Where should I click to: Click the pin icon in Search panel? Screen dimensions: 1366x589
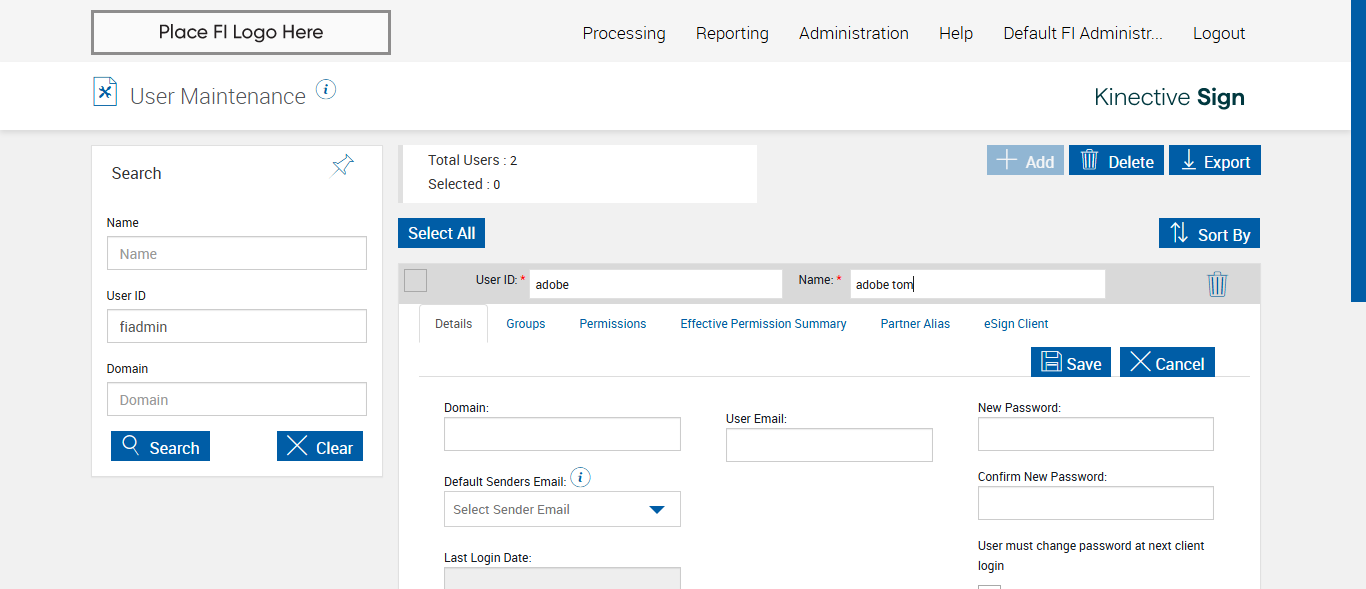click(x=343, y=165)
